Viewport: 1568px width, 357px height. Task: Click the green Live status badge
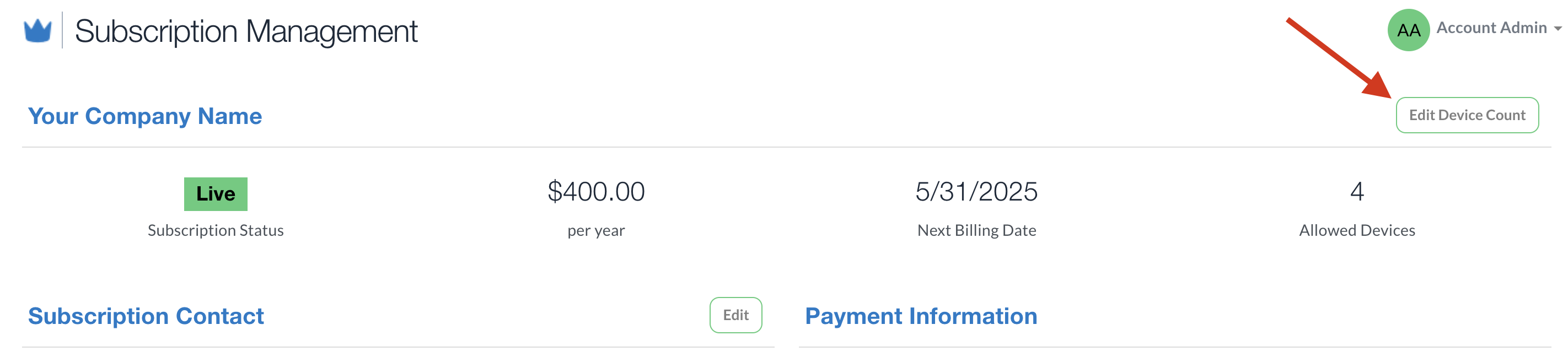(216, 194)
